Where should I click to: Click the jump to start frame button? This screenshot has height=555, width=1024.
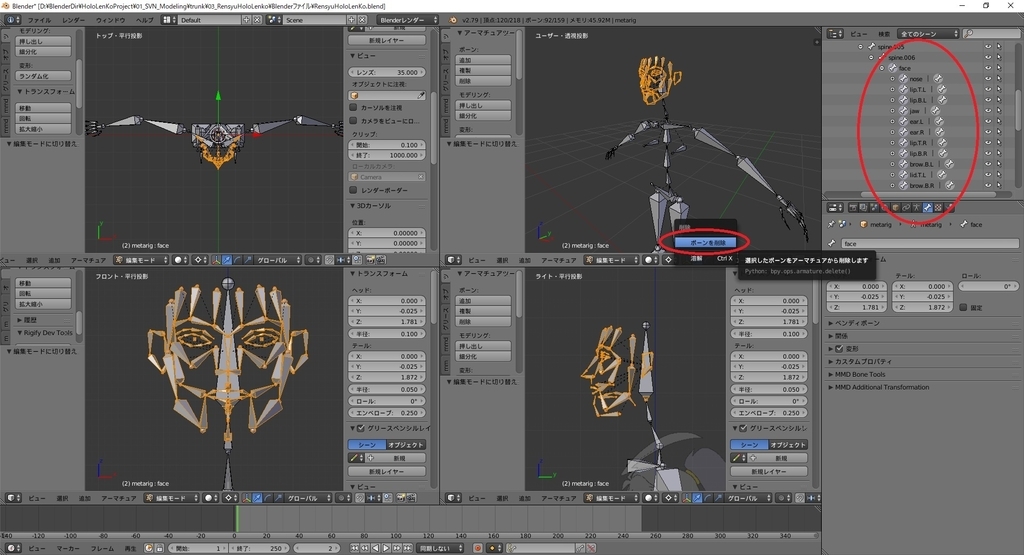click(354, 548)
